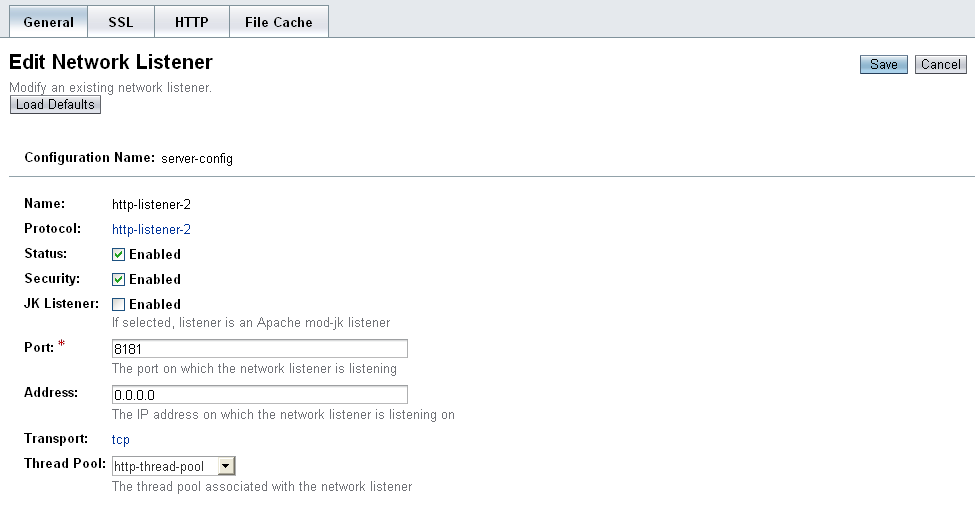
Task: Click the Edit Network Listener heading
Action: [111, 62]
